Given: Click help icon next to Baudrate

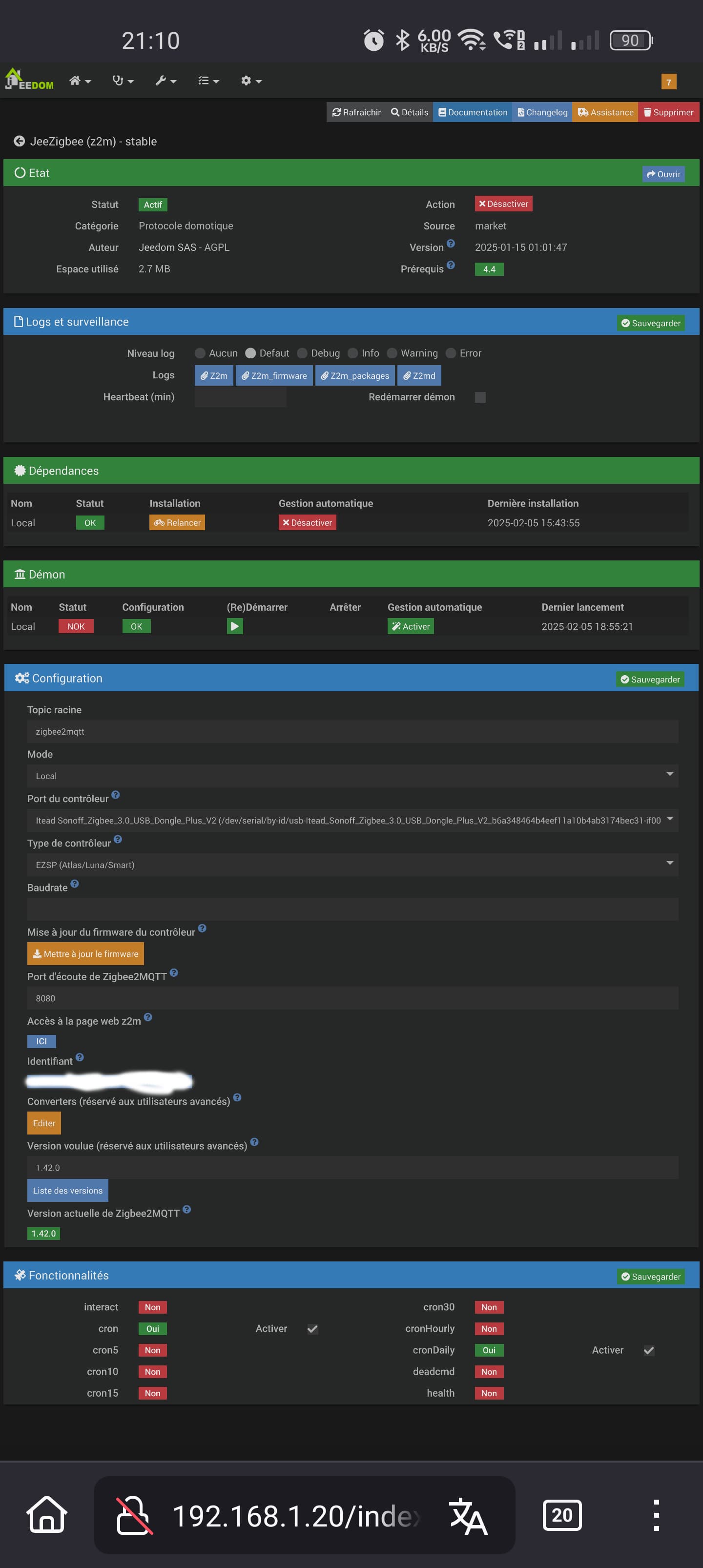Looking at the screenshot, I should [x=74, y=884].
